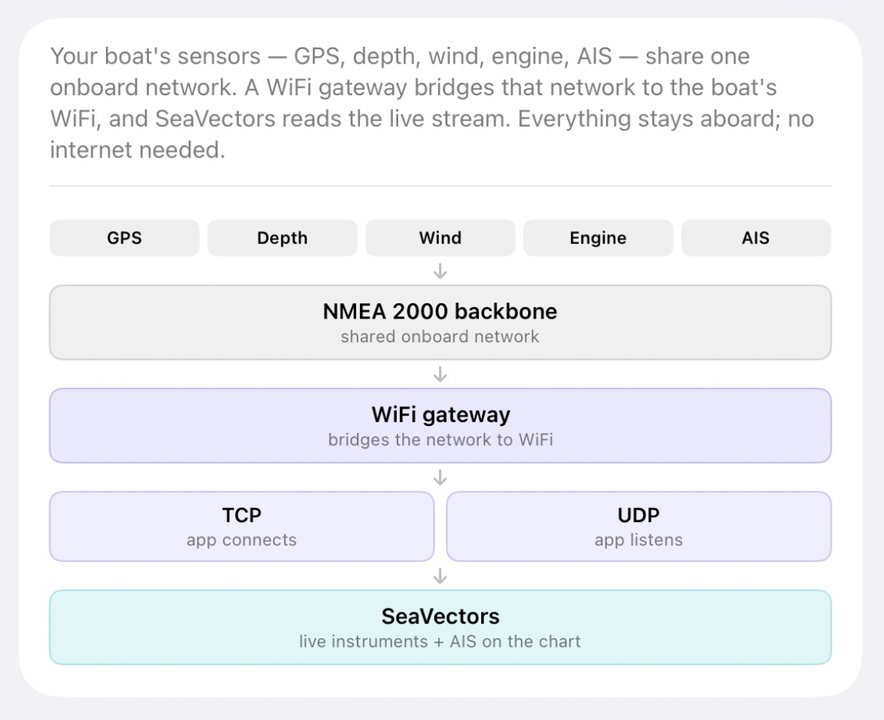This screenshot has width=884, height=720.
Task: Click the Depth sensor box
Action: click(282, 238)
